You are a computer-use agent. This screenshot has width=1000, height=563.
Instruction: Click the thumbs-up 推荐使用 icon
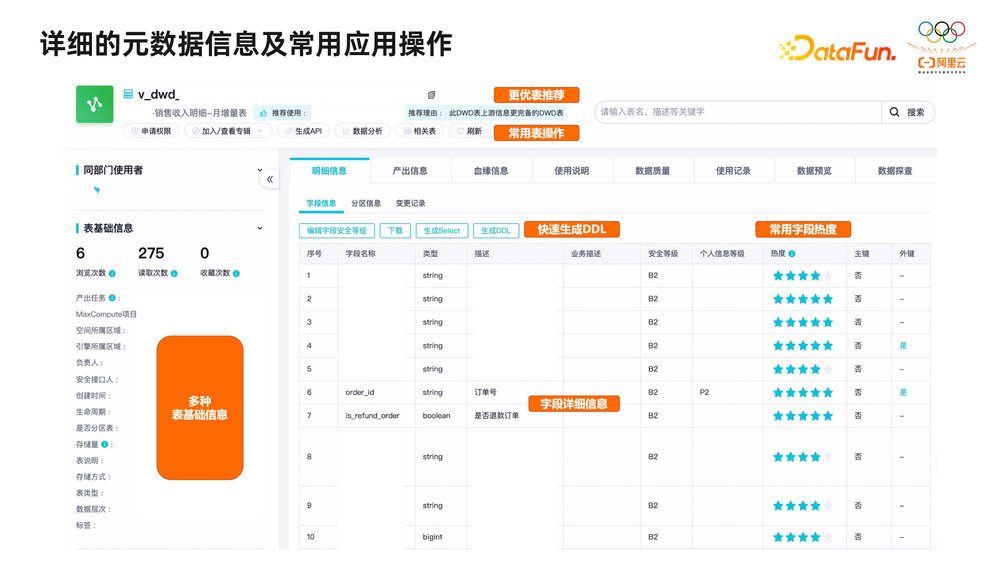[264, 114]
